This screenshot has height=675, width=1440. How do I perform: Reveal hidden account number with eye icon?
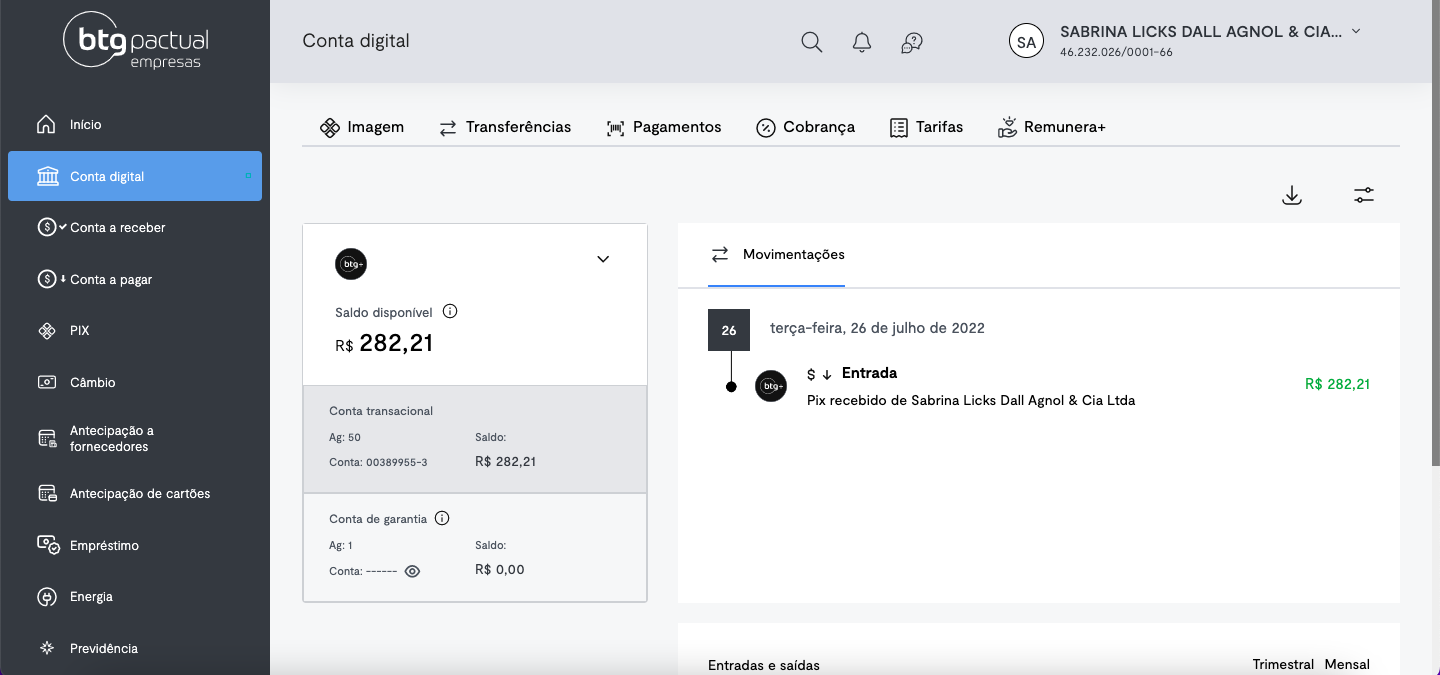(x=412, y=571)
